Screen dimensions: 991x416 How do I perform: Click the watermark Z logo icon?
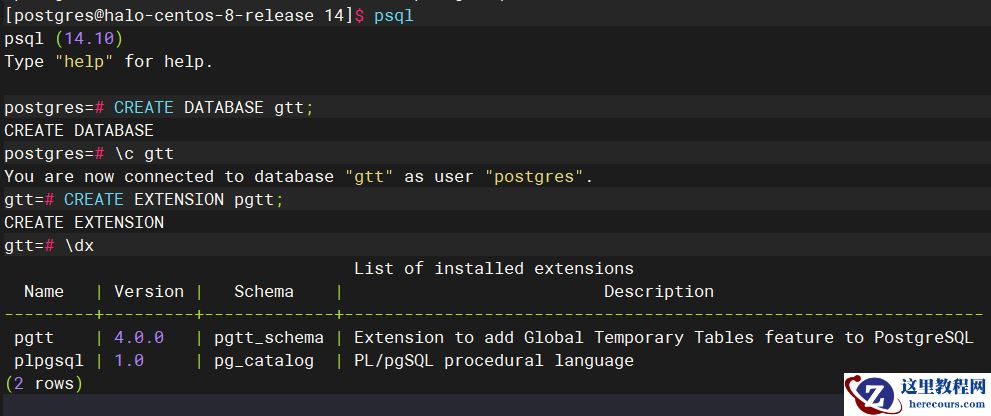click(873, 394)
